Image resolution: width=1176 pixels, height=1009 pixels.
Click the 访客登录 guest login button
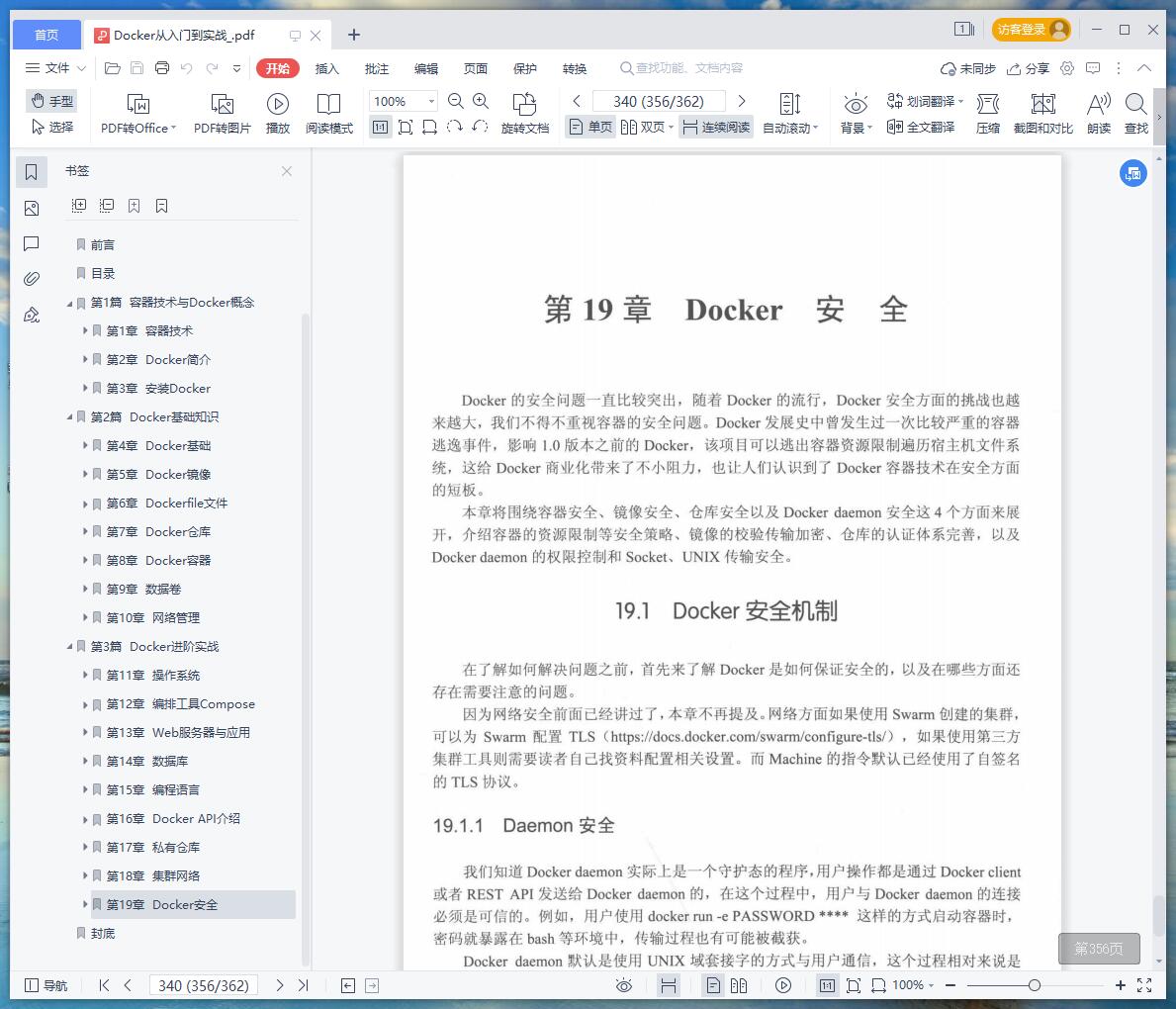pyautogui.click(x=1032, y=30)
